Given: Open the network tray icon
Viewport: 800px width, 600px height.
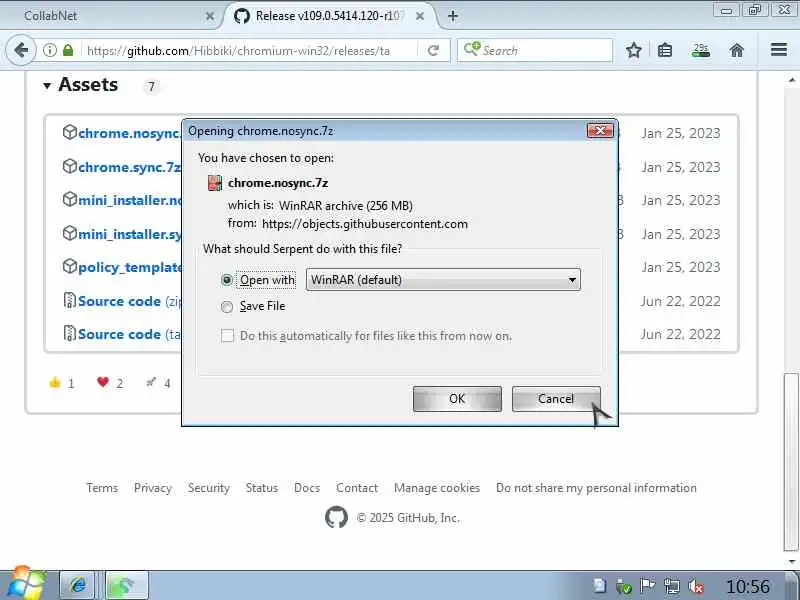Looking at the screenshot, I should [x=671, y=586].
